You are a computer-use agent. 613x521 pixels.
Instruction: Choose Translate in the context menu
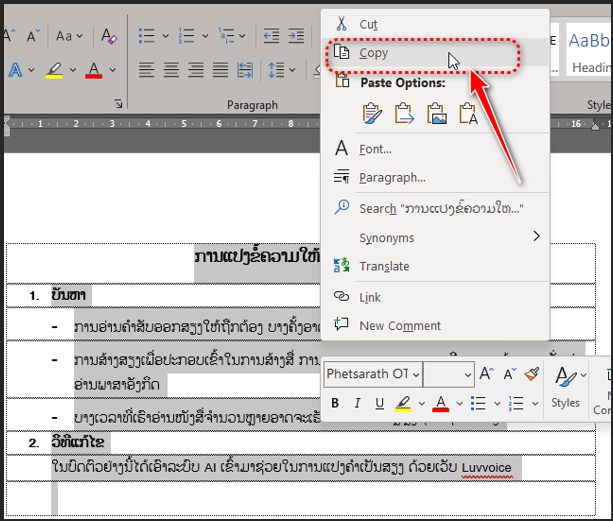(384, 266)
